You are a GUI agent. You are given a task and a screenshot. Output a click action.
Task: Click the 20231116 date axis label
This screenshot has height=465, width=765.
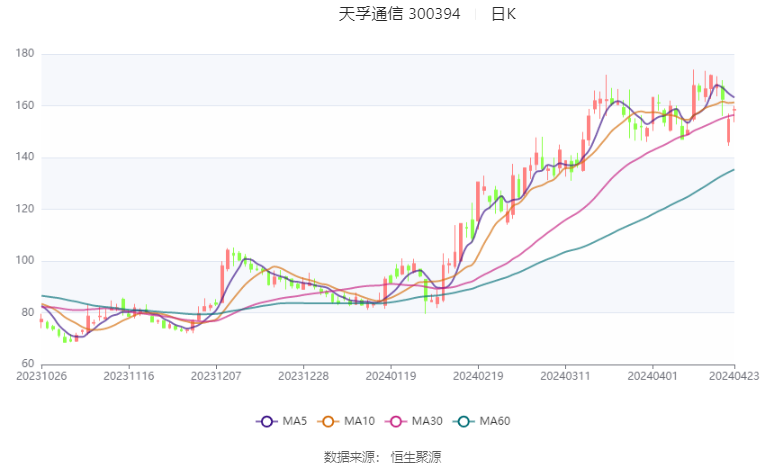(x=129, y=376)
